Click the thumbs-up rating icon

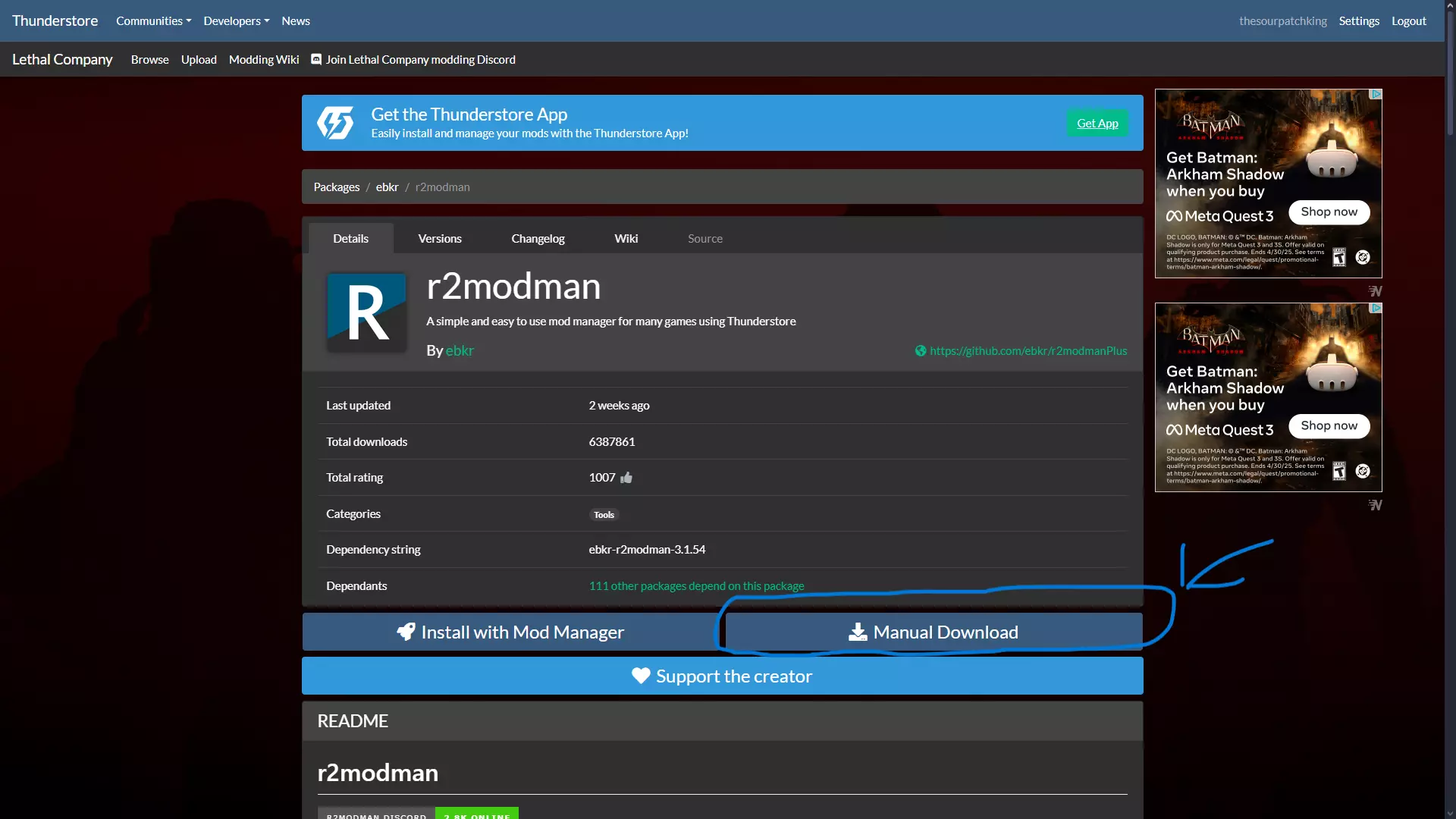[626, 478]
